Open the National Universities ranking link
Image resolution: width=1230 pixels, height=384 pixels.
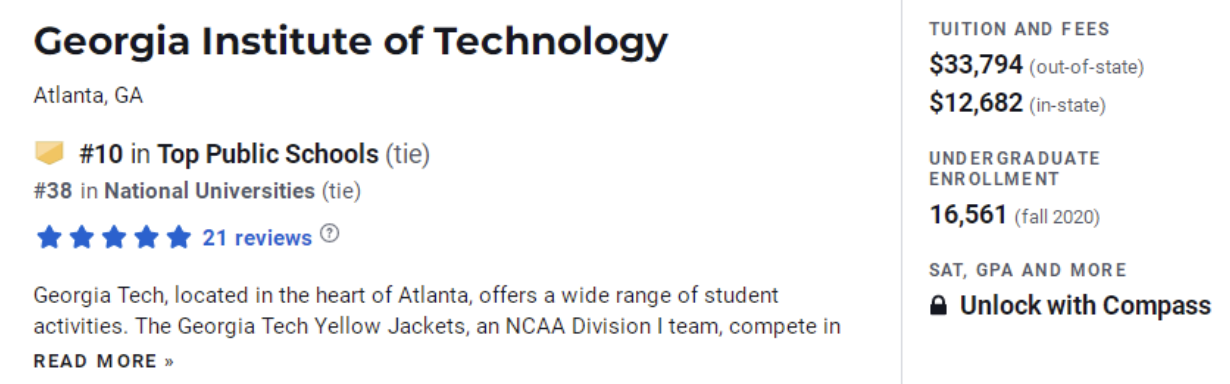tap(209, 190)
